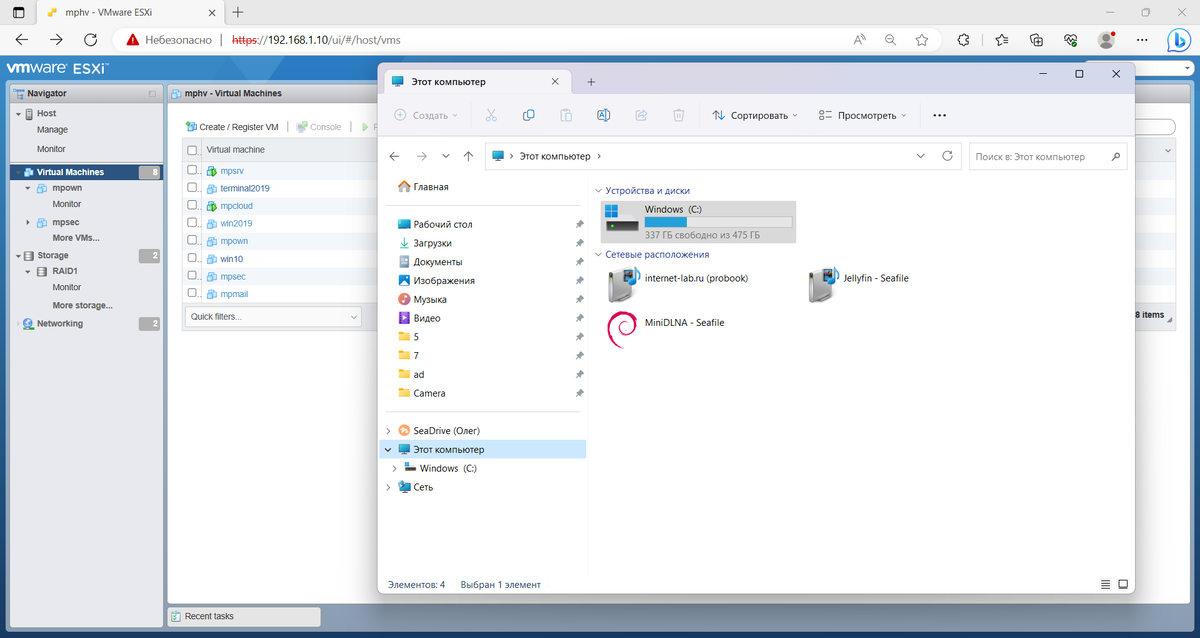Go up one folder level
The height and width of the screenshot is (638, 1200).
pyautogui.click(x=469, y=157)
